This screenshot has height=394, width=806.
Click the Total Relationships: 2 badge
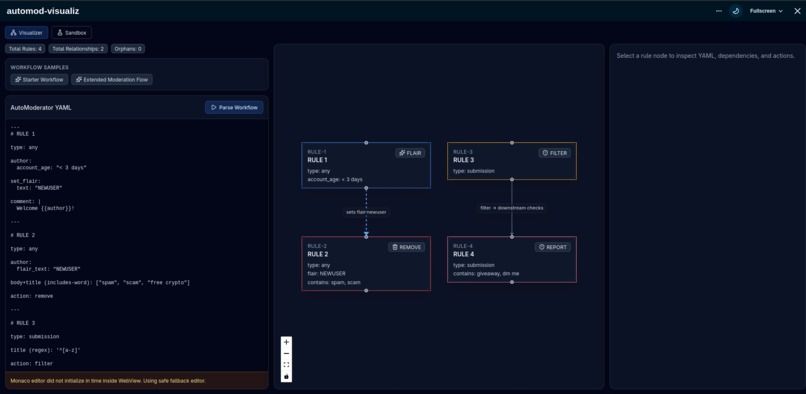point(78,49)
